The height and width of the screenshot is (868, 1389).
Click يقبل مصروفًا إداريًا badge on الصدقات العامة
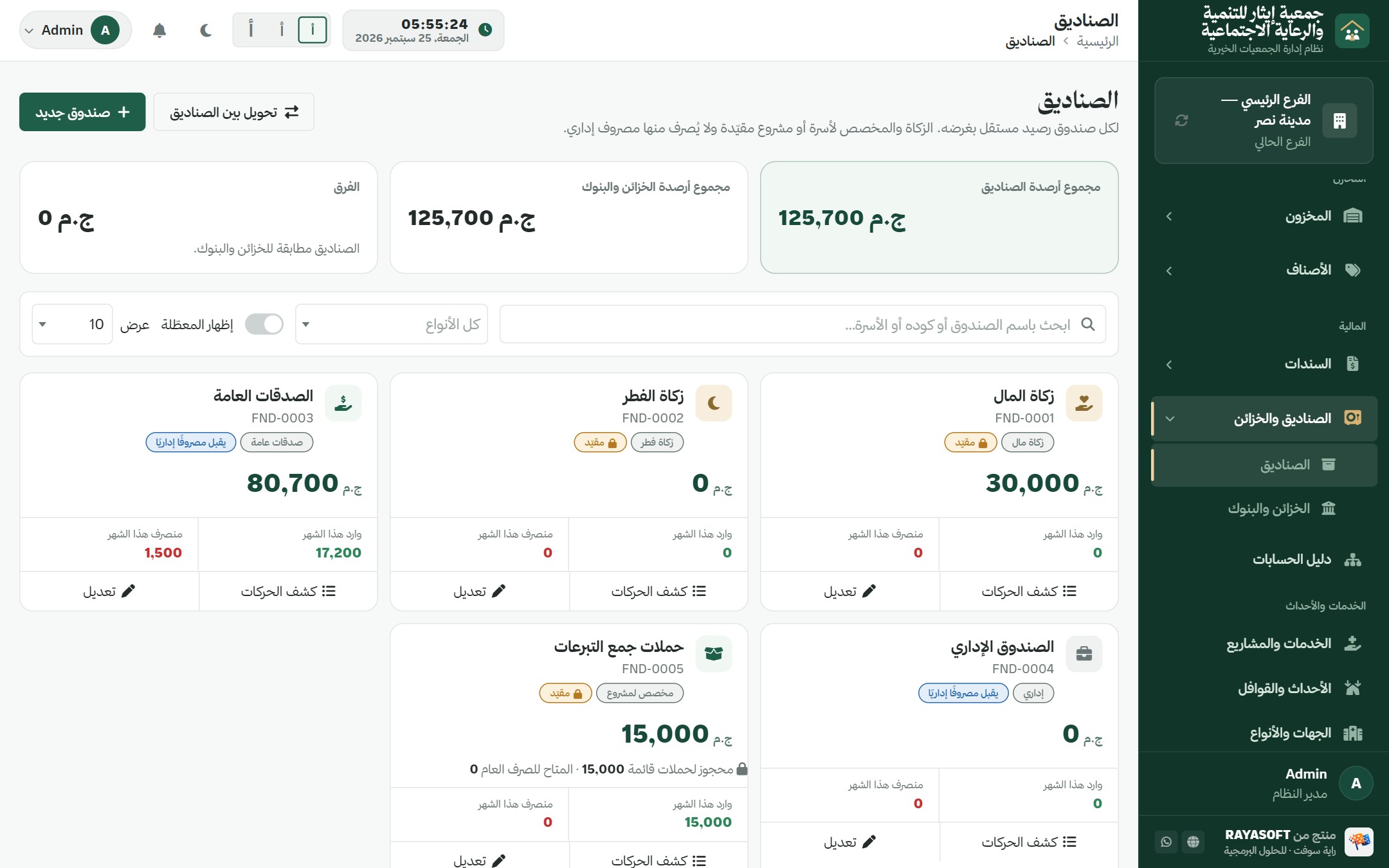click(x=191, y=442)
